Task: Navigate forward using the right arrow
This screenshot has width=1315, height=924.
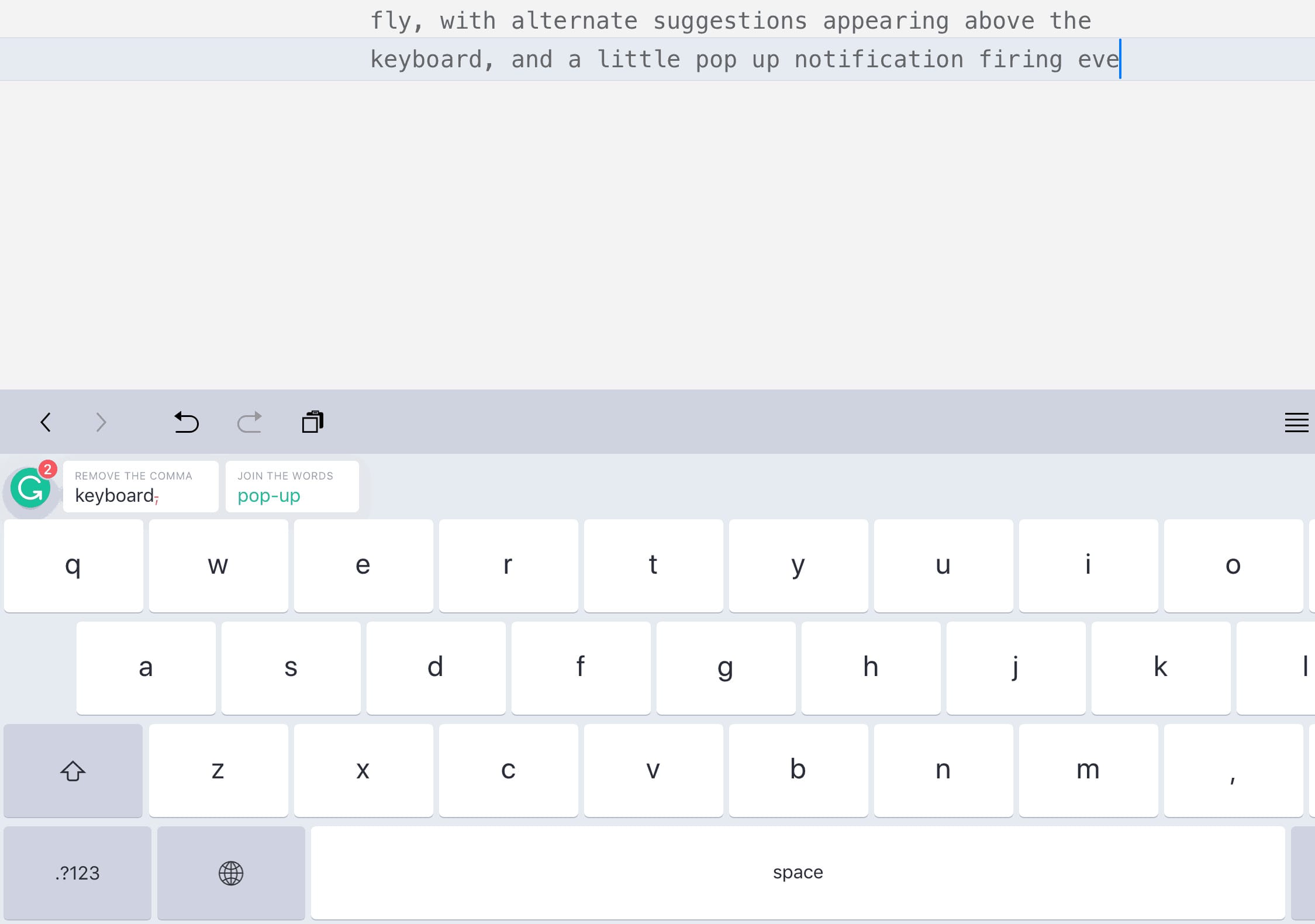Action: 101,422
